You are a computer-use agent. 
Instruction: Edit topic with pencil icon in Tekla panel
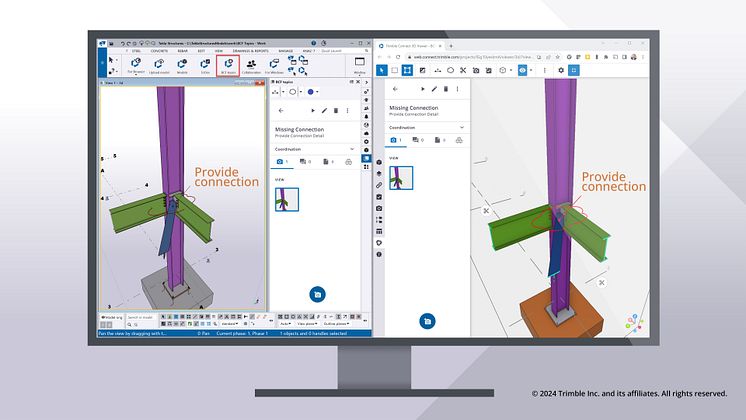click(x=321, y=111)
